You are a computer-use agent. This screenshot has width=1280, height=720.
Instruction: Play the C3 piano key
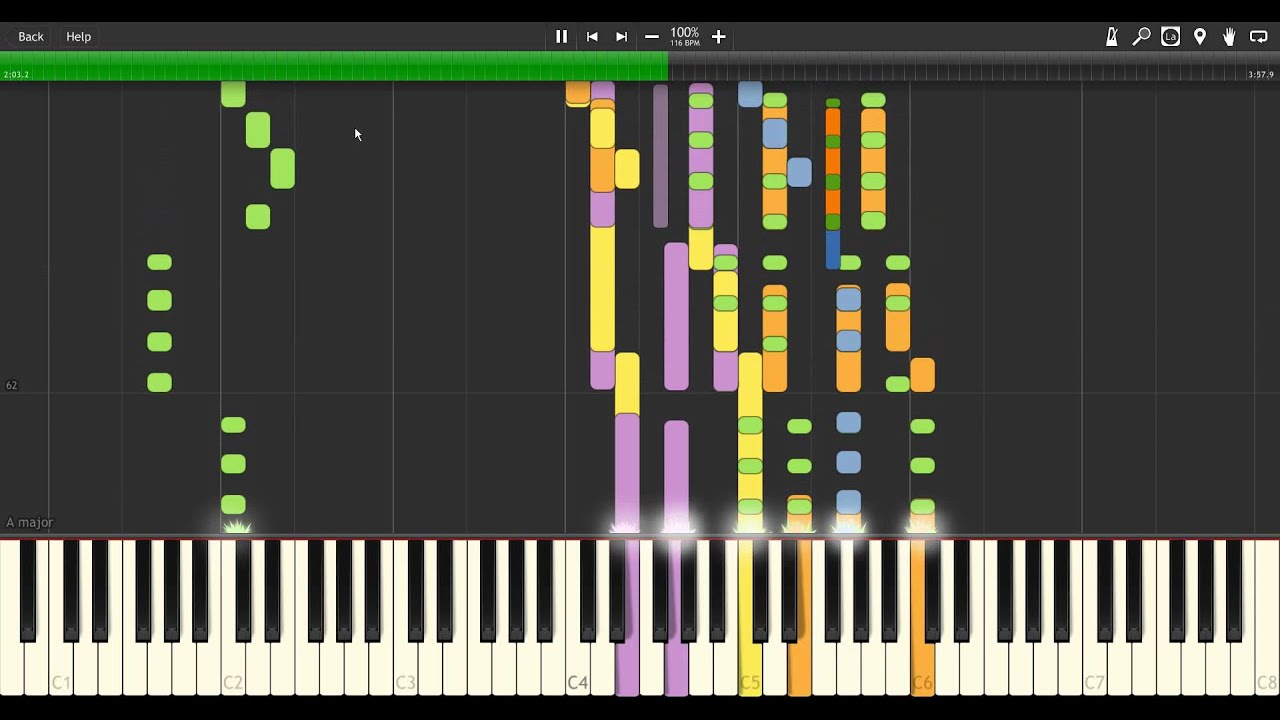pyautogui.click(x=405, y=670)
